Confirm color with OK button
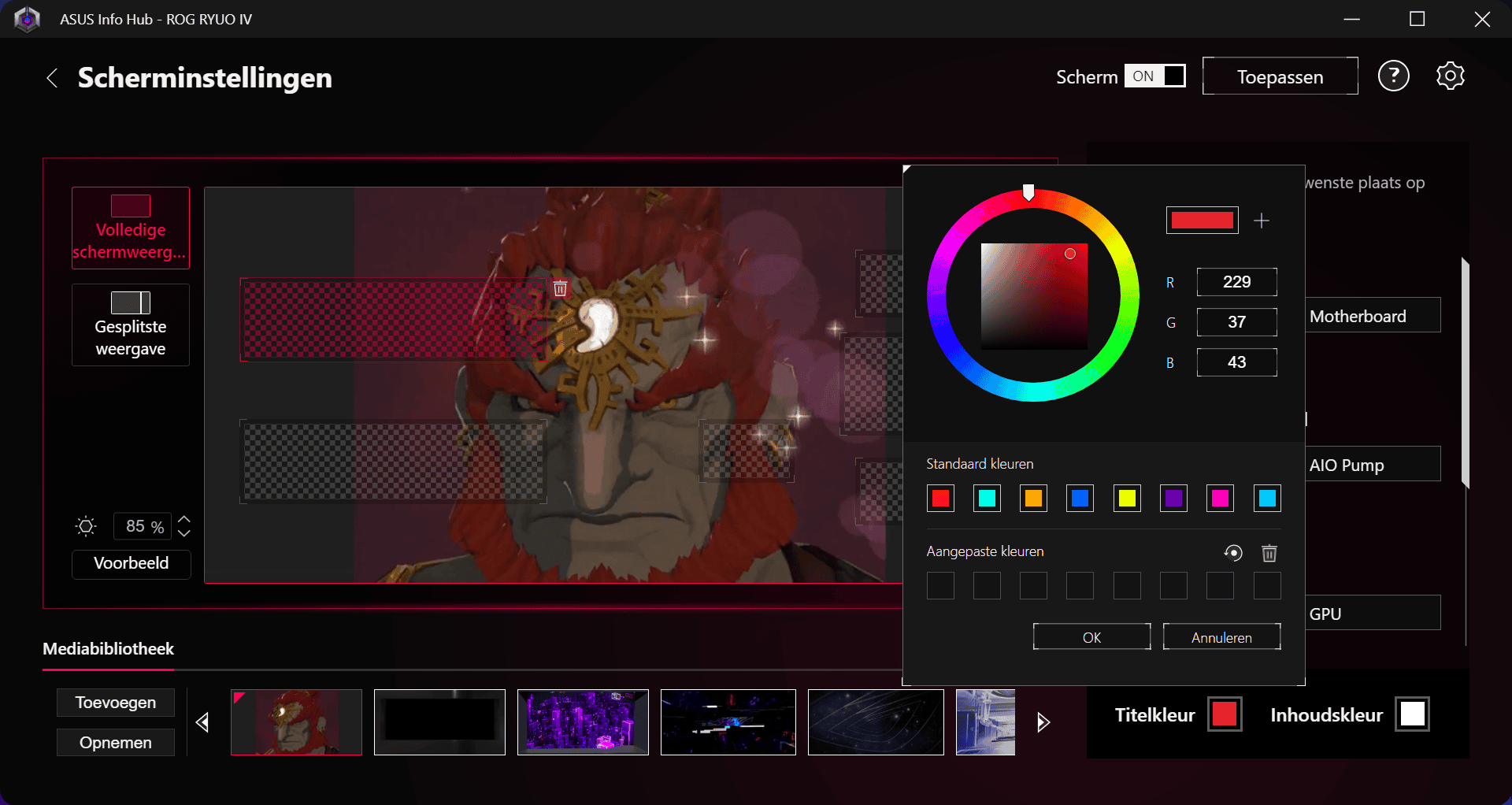The width and height of the screenshot is (1512, 805). (x=1091, y=637)
